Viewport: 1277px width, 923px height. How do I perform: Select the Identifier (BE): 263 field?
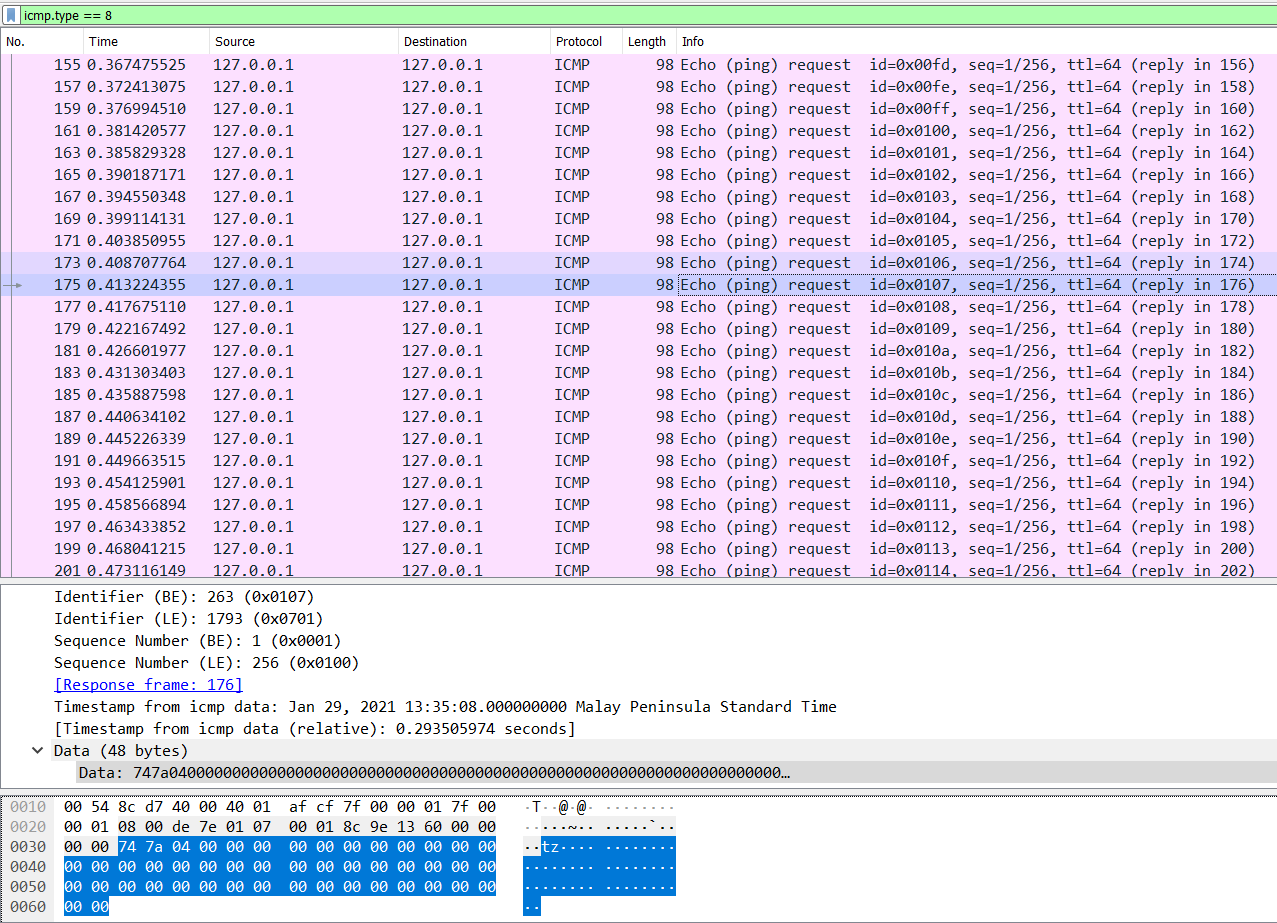coord(184,597)
